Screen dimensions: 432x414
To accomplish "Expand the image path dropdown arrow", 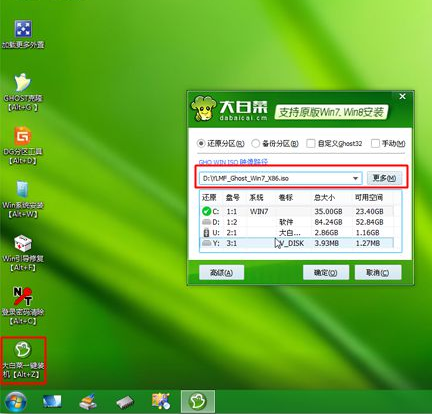I will 355,179.
